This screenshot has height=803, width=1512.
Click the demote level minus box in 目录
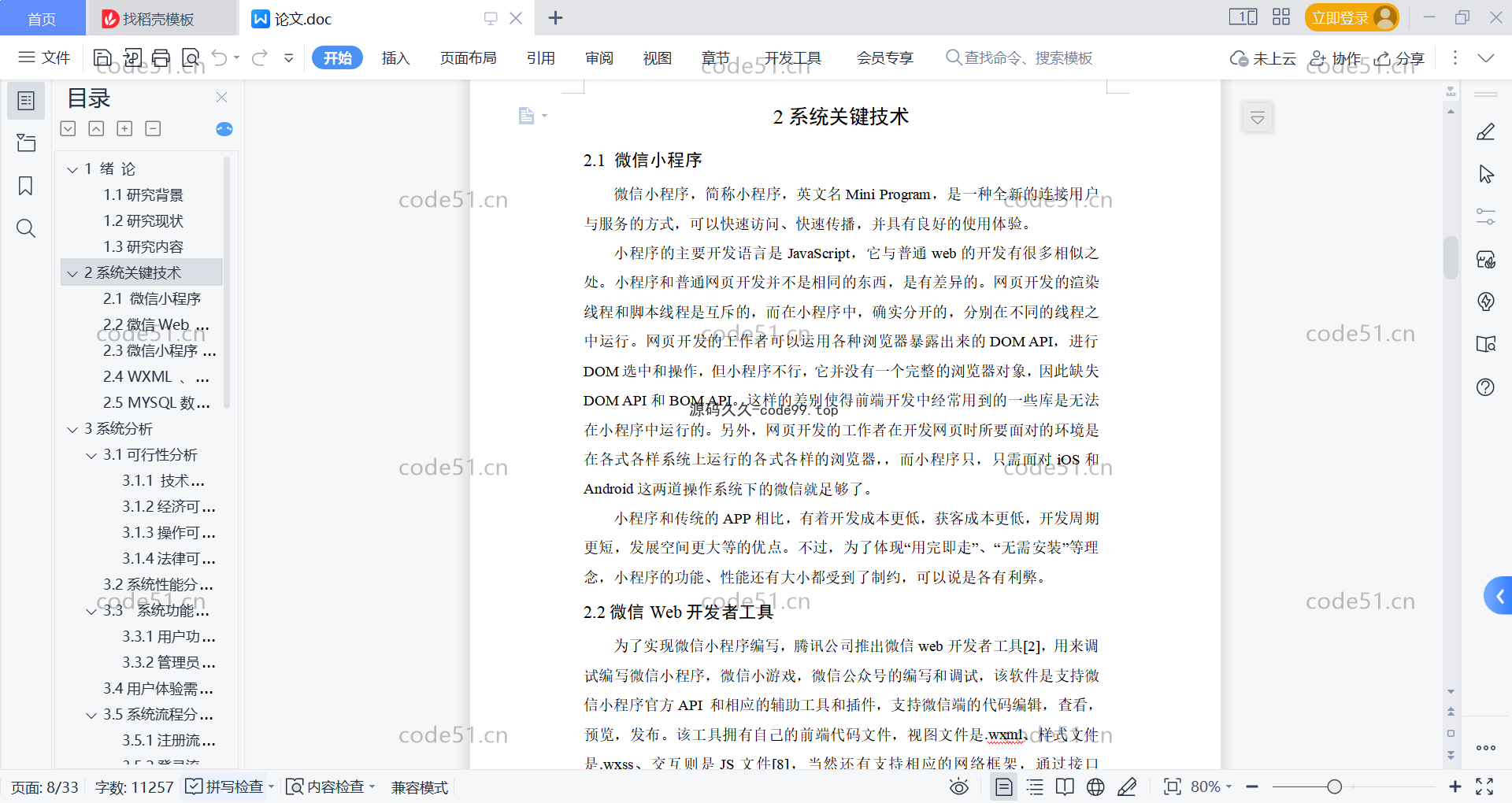point(153,128)
